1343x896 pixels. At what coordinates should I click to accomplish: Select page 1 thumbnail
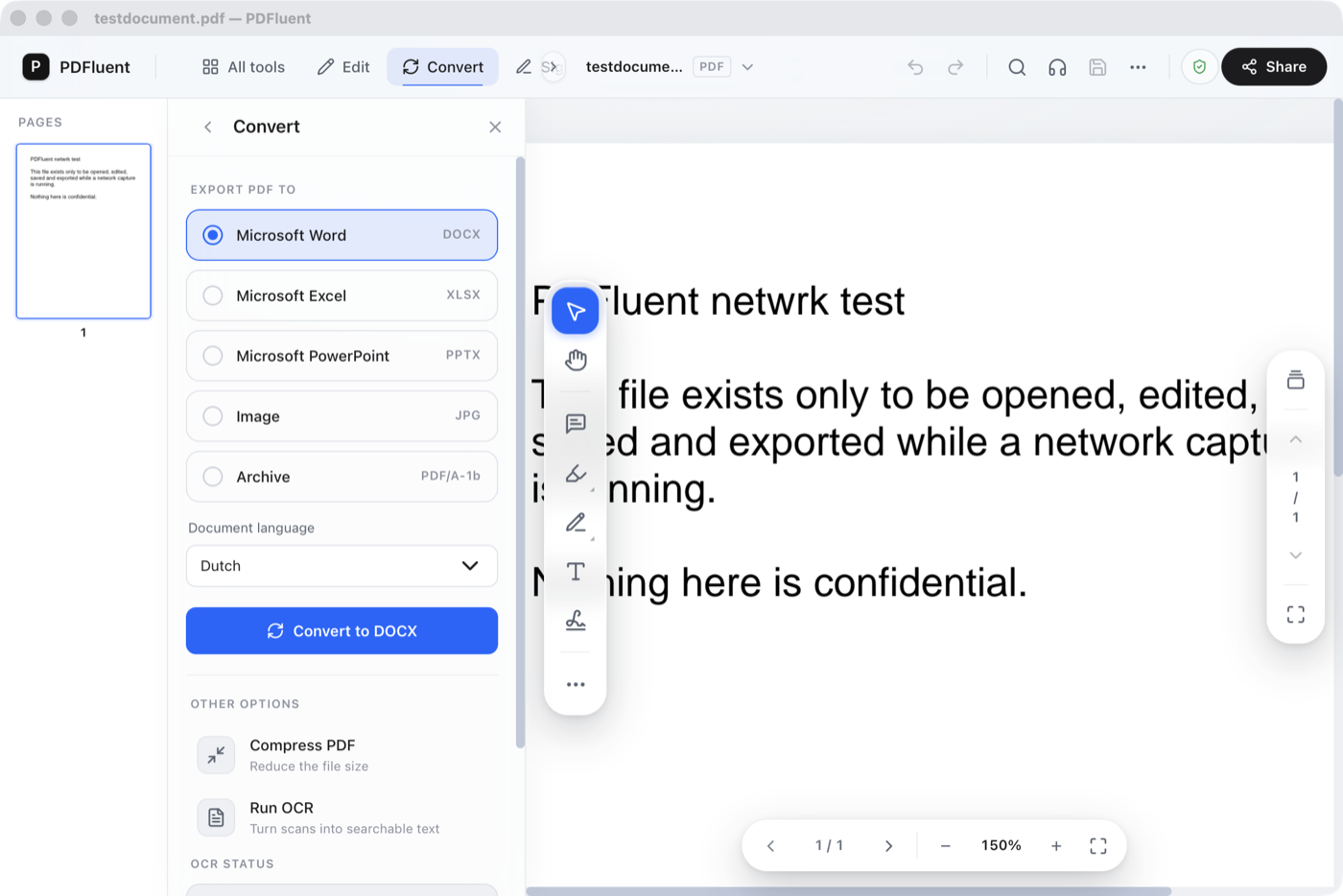83,231
